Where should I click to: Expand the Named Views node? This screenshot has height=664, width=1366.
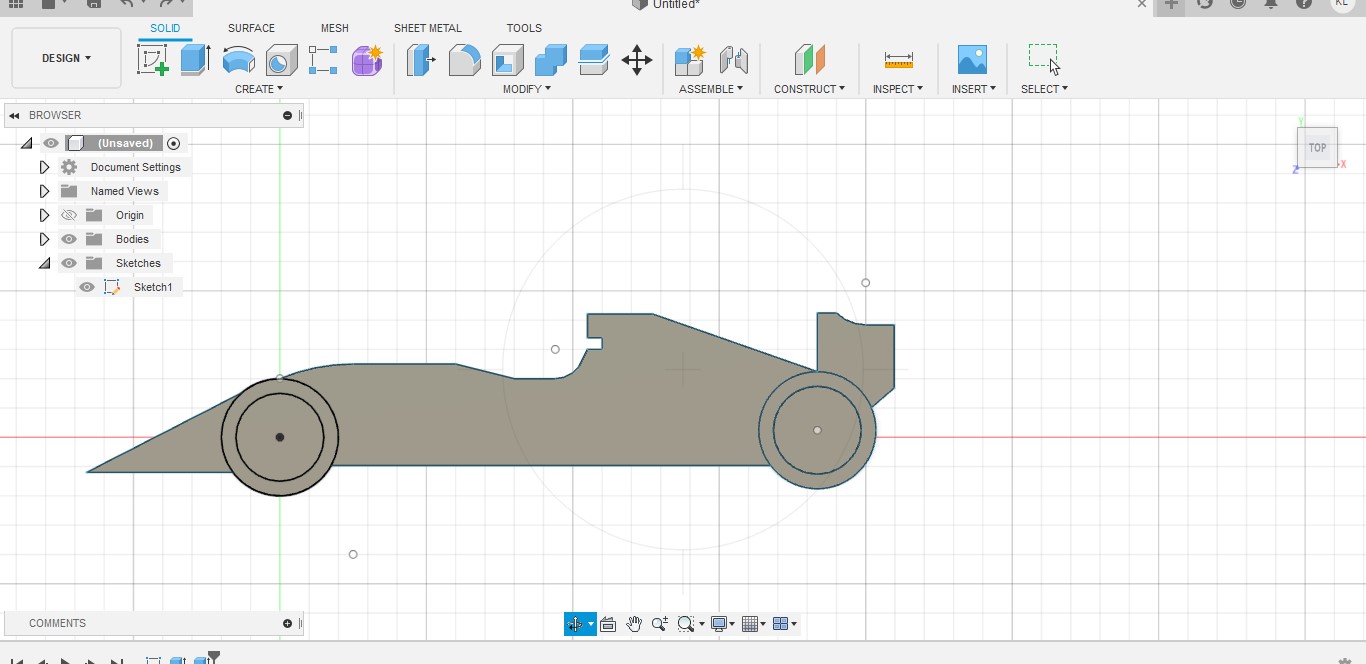point(44,191)
